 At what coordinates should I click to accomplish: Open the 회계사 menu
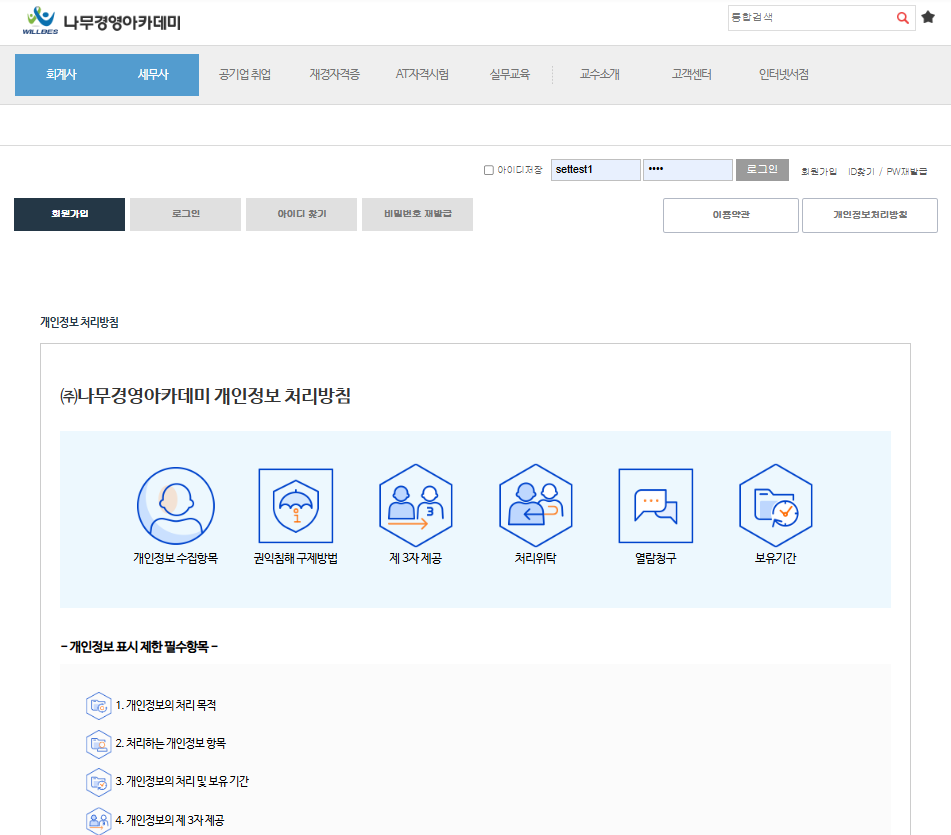pos(61,75)
